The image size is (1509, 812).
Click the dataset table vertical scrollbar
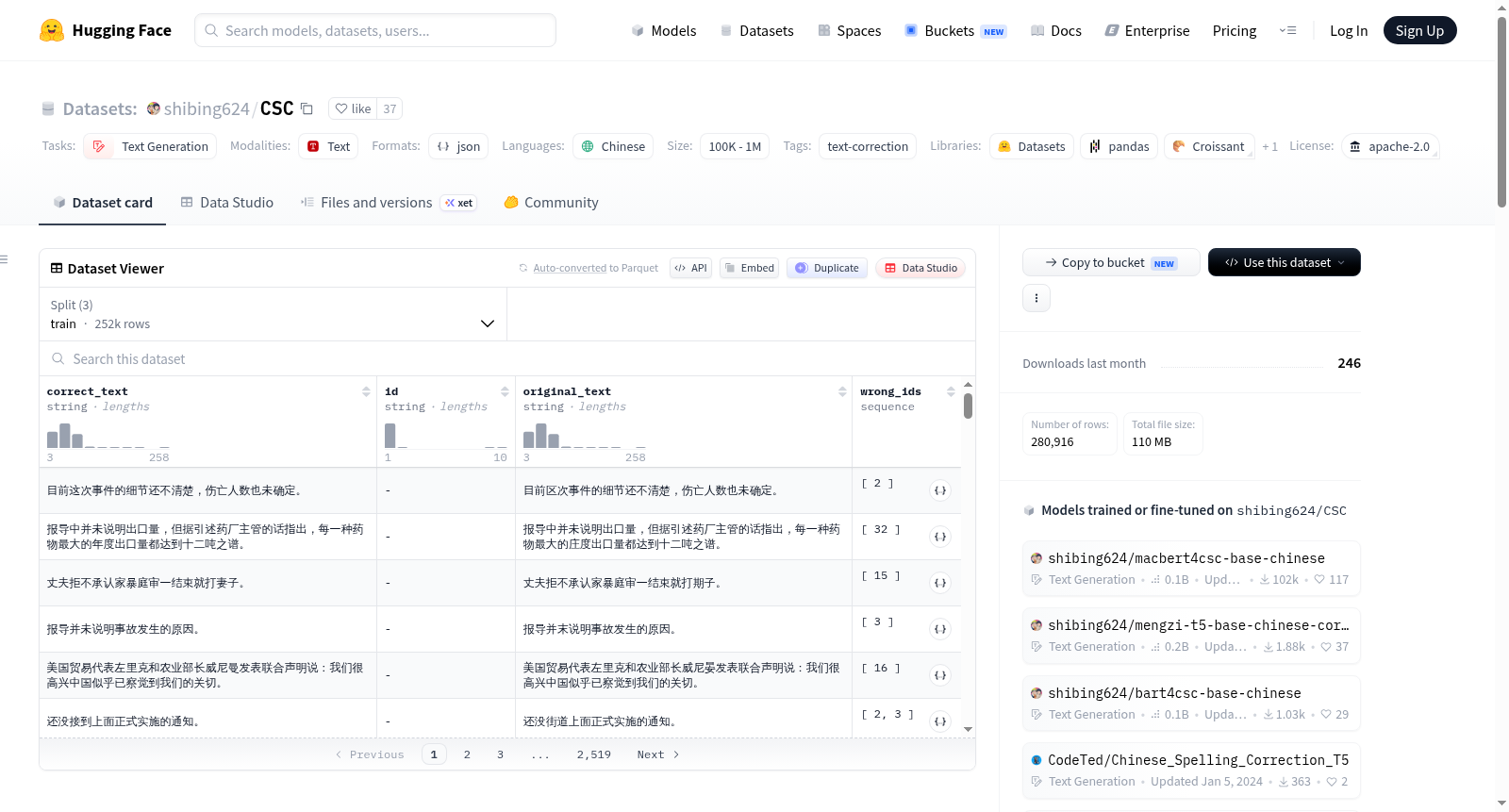968,406
